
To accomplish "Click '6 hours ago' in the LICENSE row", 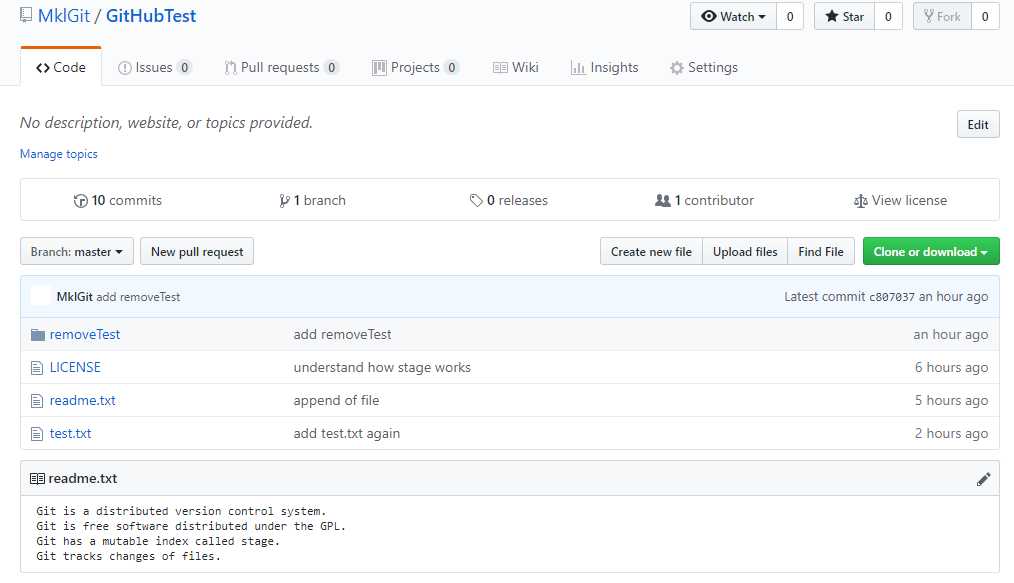I will click(951, 368).
